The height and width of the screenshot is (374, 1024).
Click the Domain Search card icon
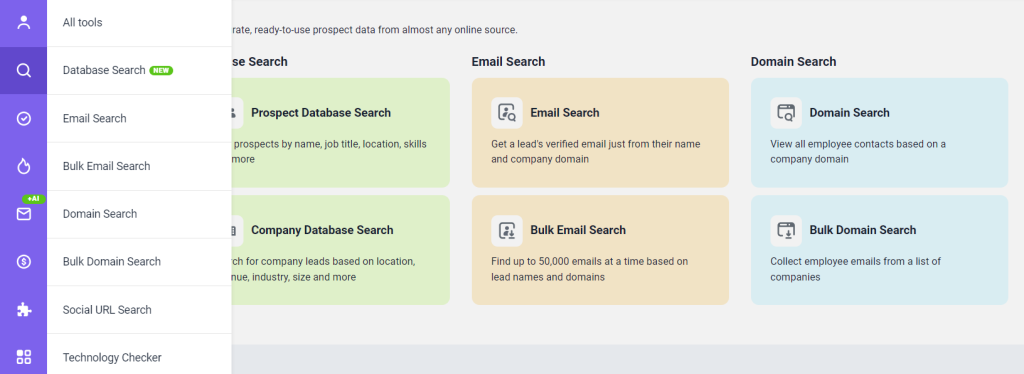pyautogui.click(x=786, y=113)
